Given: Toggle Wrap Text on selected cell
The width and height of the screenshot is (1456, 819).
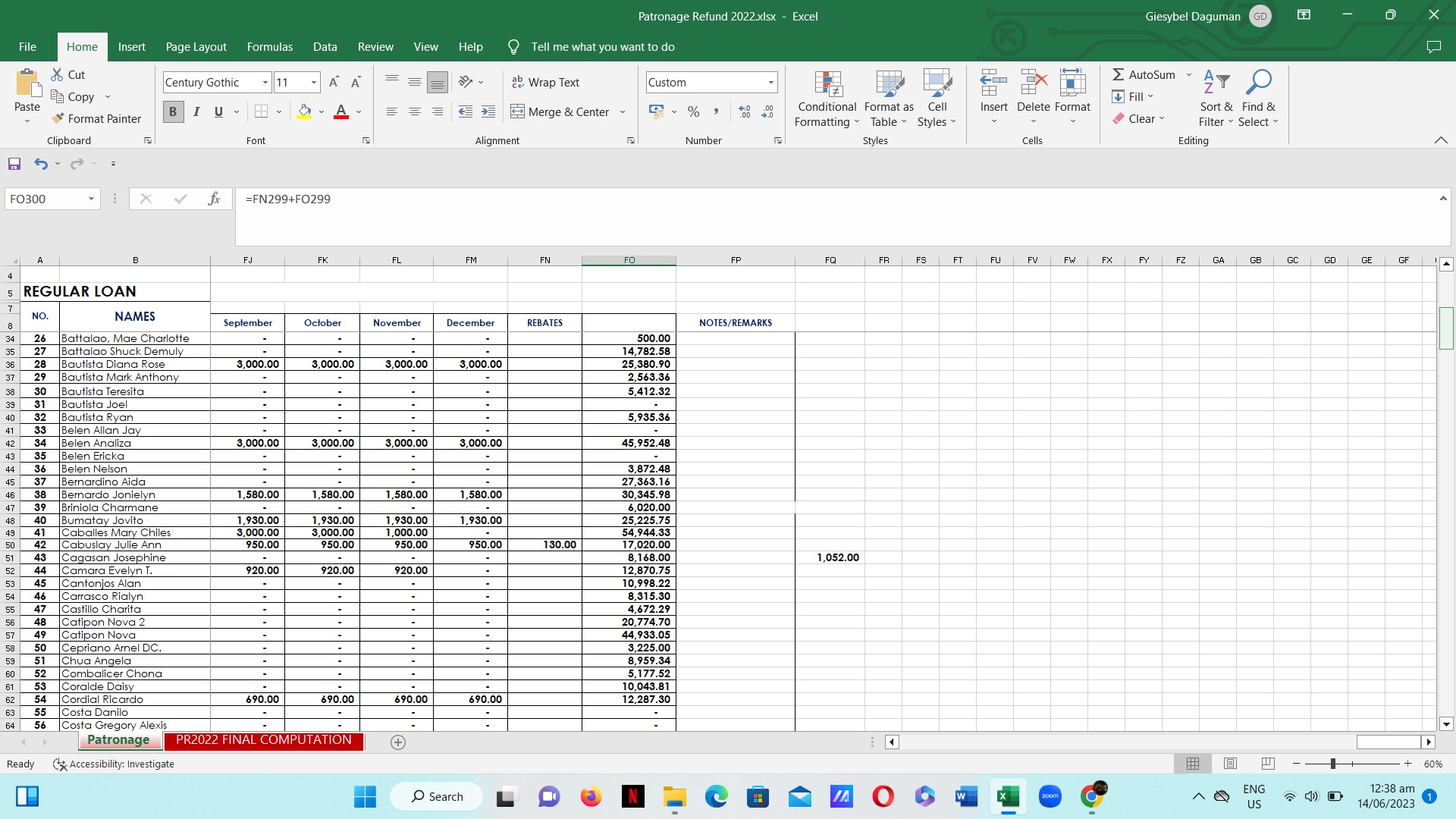Looking at the screenshot, I should (x=546, y=82).
